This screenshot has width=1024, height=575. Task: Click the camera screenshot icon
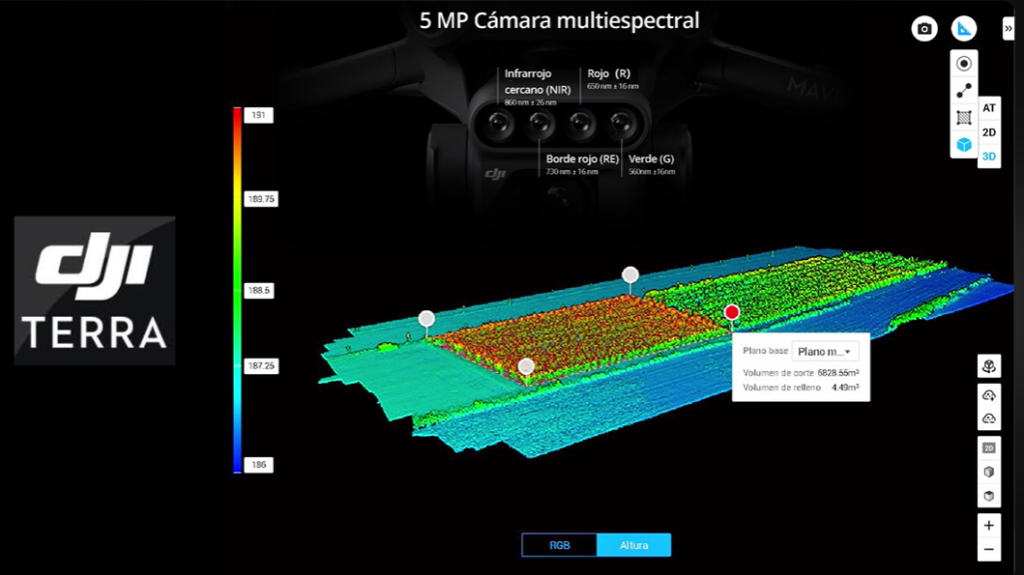924,29
